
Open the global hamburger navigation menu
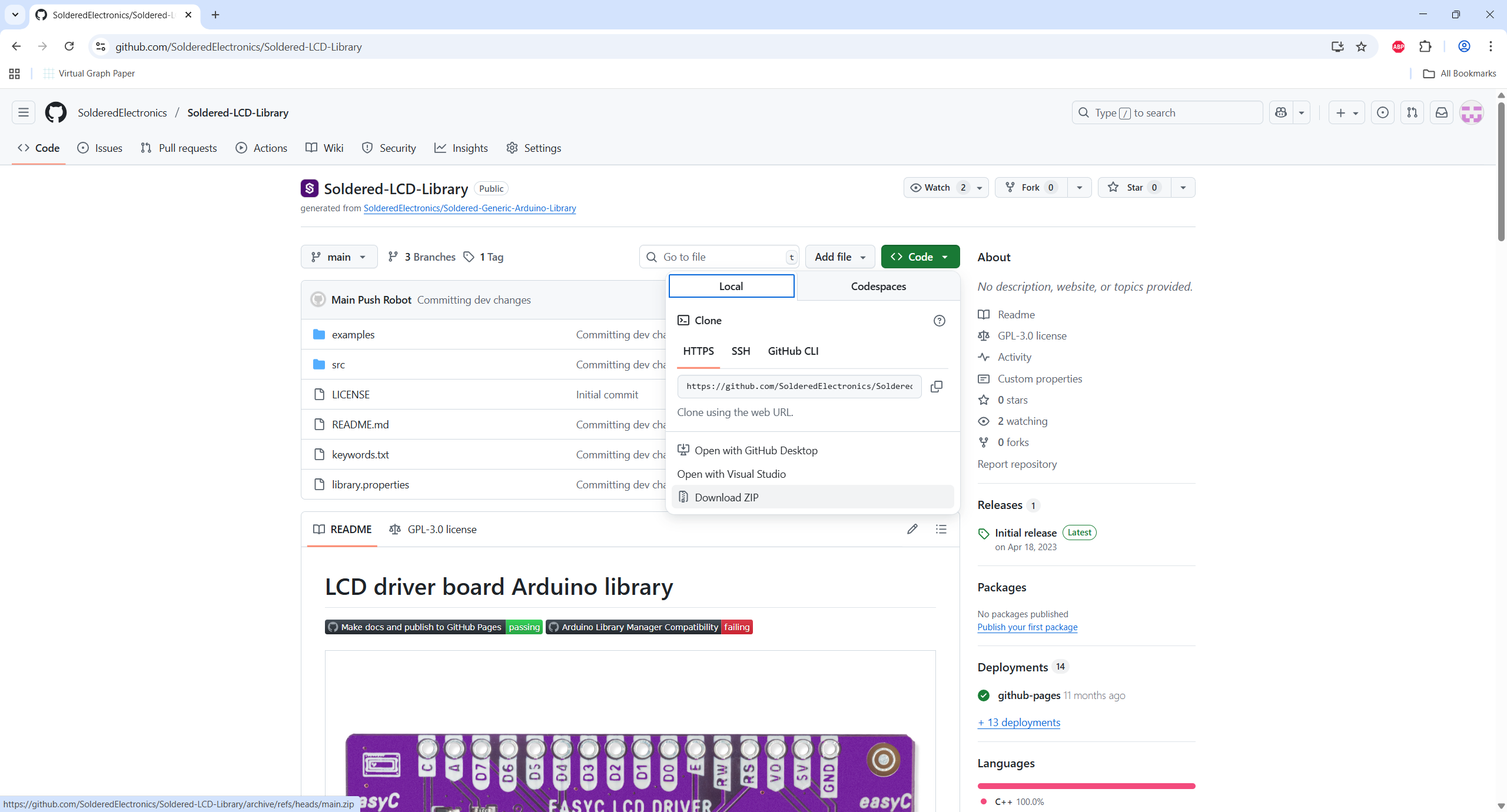click(24, 112)
